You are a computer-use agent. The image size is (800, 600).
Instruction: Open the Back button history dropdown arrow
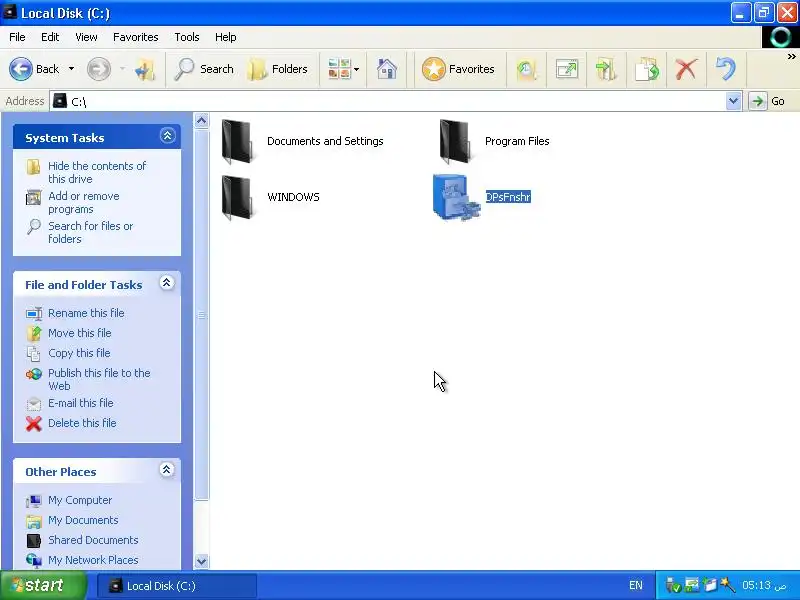click(71, 69)
